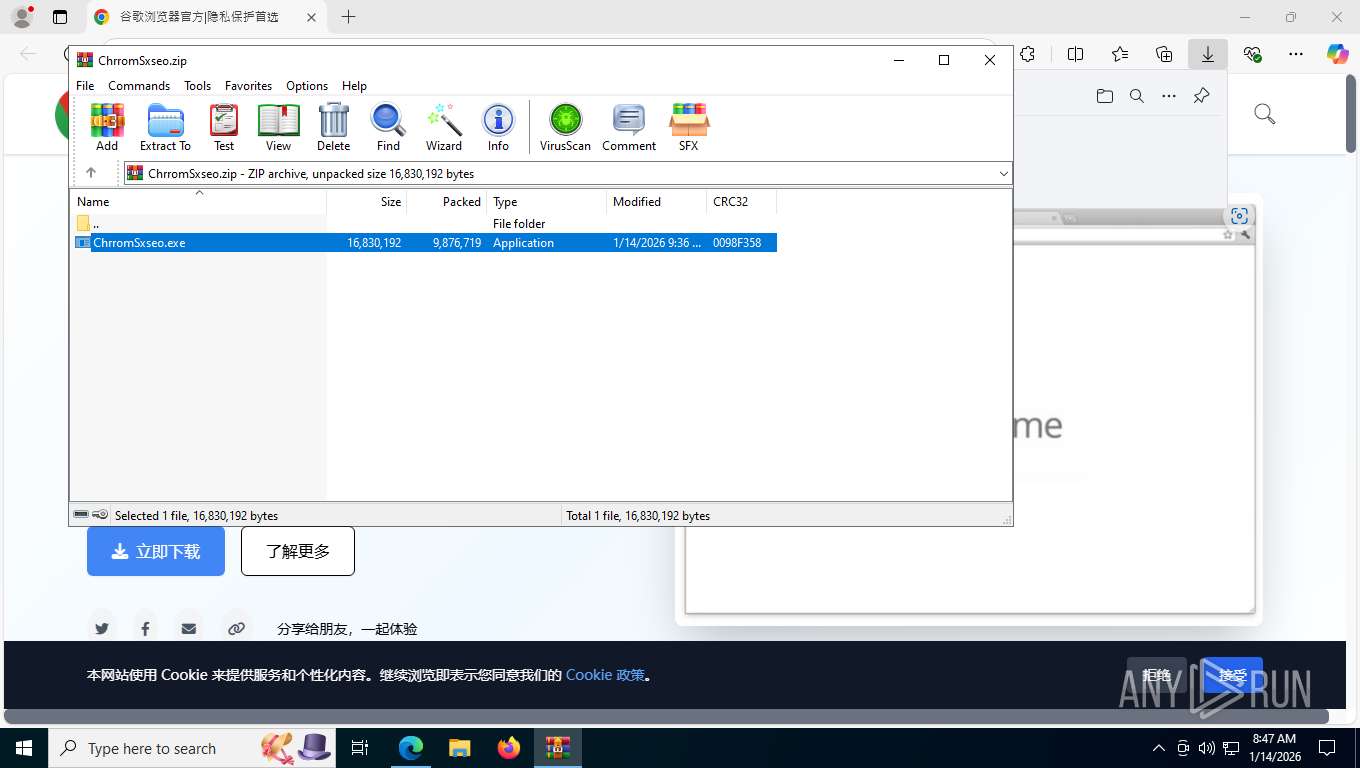Viewport: 1360px width, 768px height.
Task: Open the Commands menu
Action: click(x=139, y=86)
